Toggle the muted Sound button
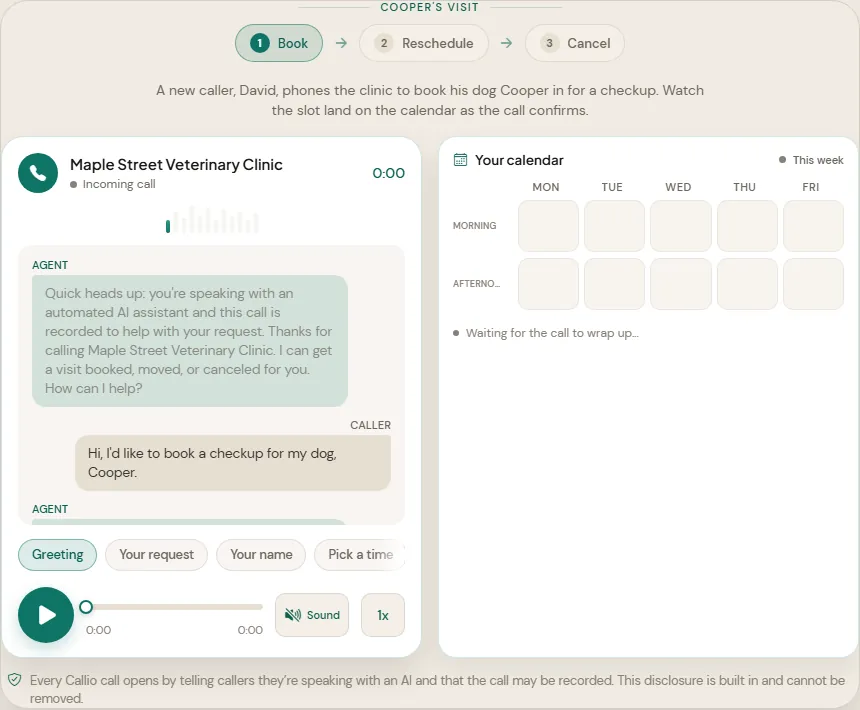860x710 pixels. pyautogui.click(x=312, y=615)
